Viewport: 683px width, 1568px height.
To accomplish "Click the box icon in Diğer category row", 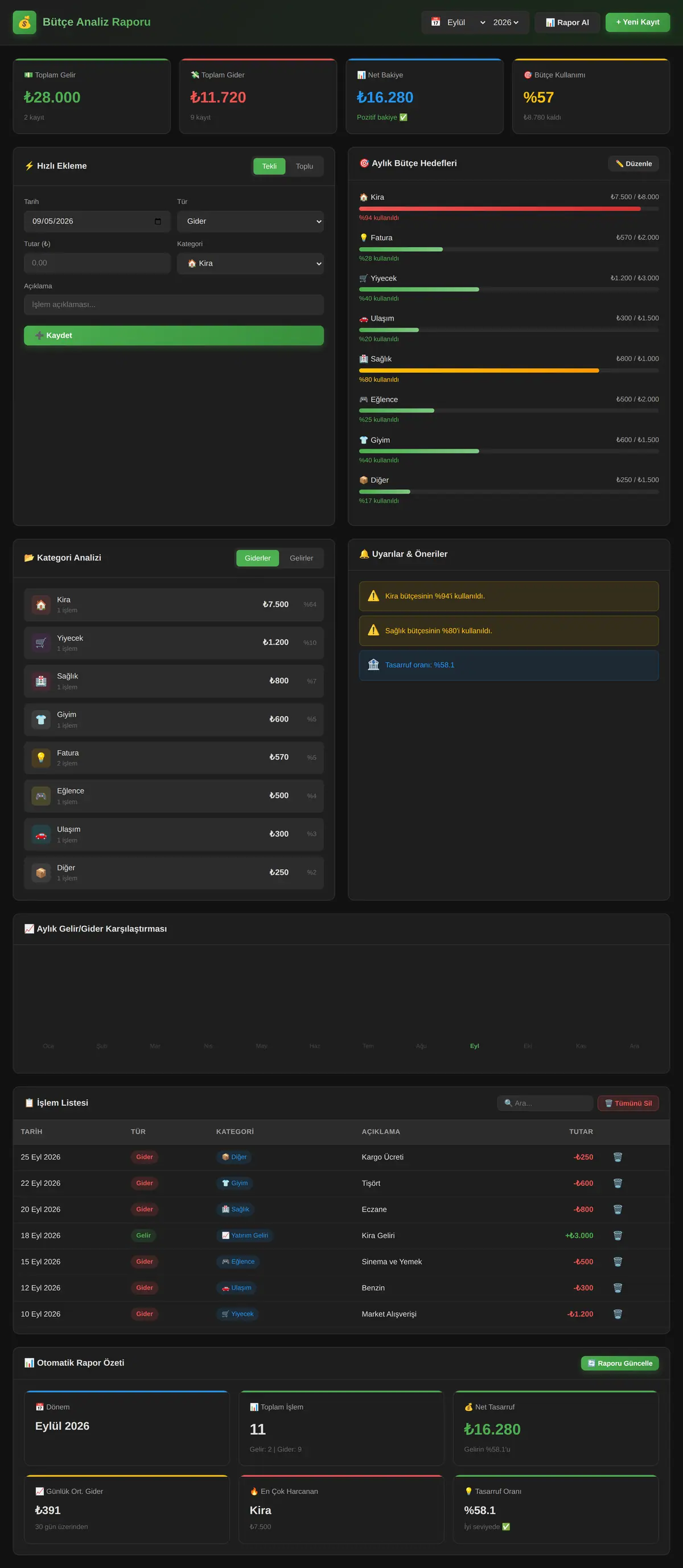I will [x=41, y=873].
